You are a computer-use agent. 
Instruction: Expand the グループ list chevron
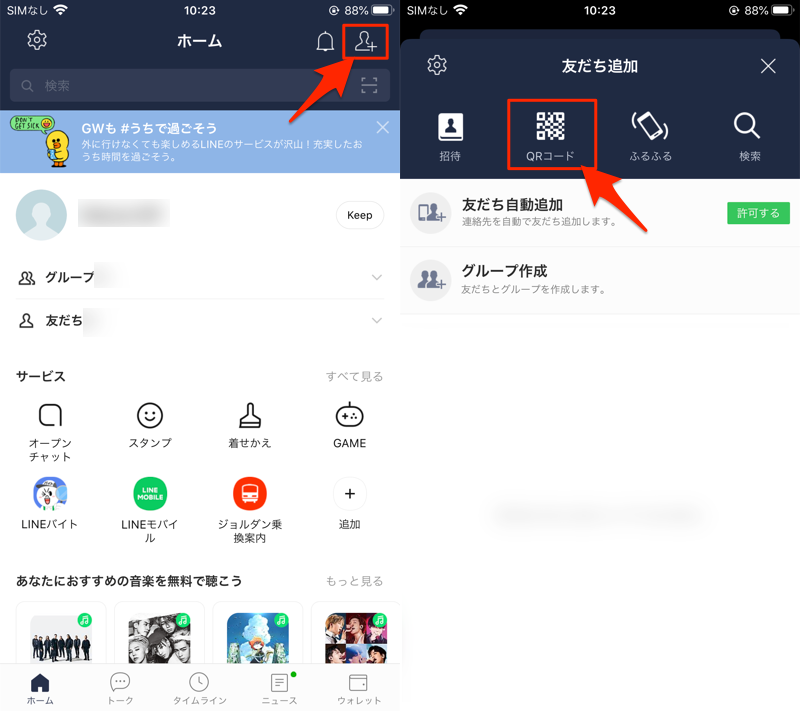click(376, 278)
